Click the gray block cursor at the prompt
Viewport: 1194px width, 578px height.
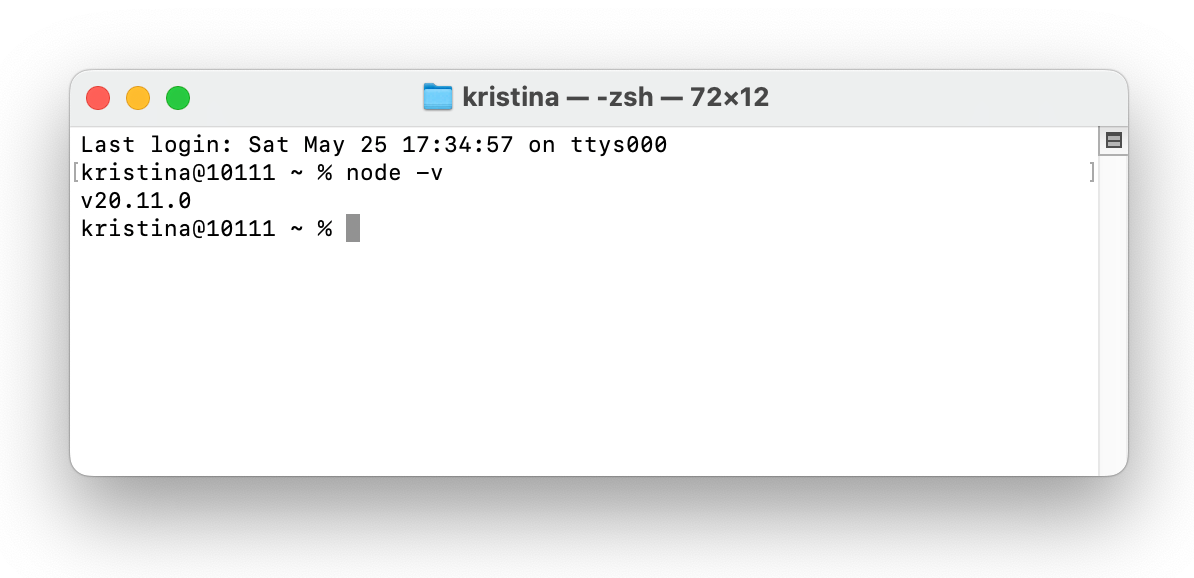352,229
